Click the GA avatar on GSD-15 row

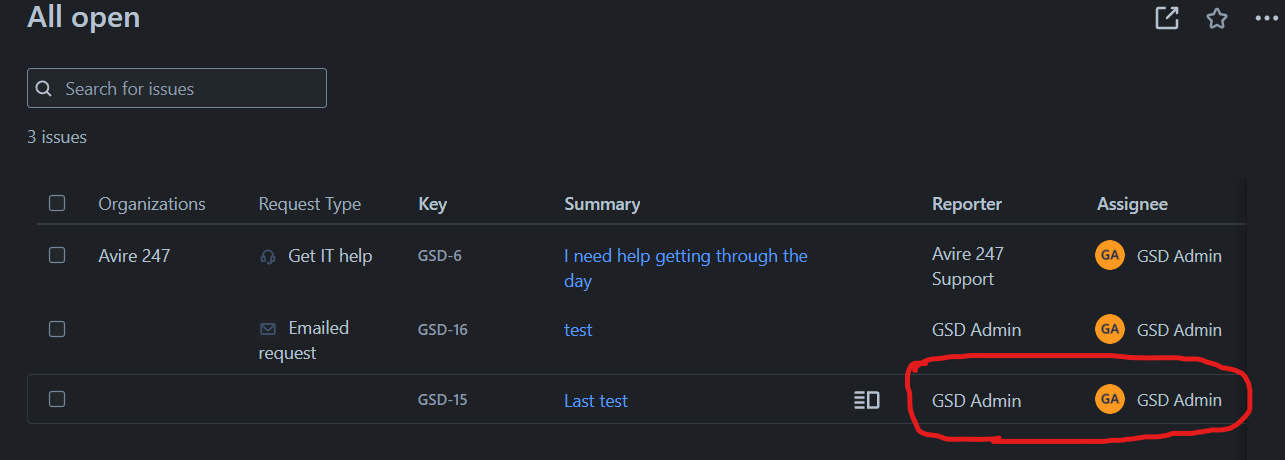pyautogui.click(x=1110, y=399)
